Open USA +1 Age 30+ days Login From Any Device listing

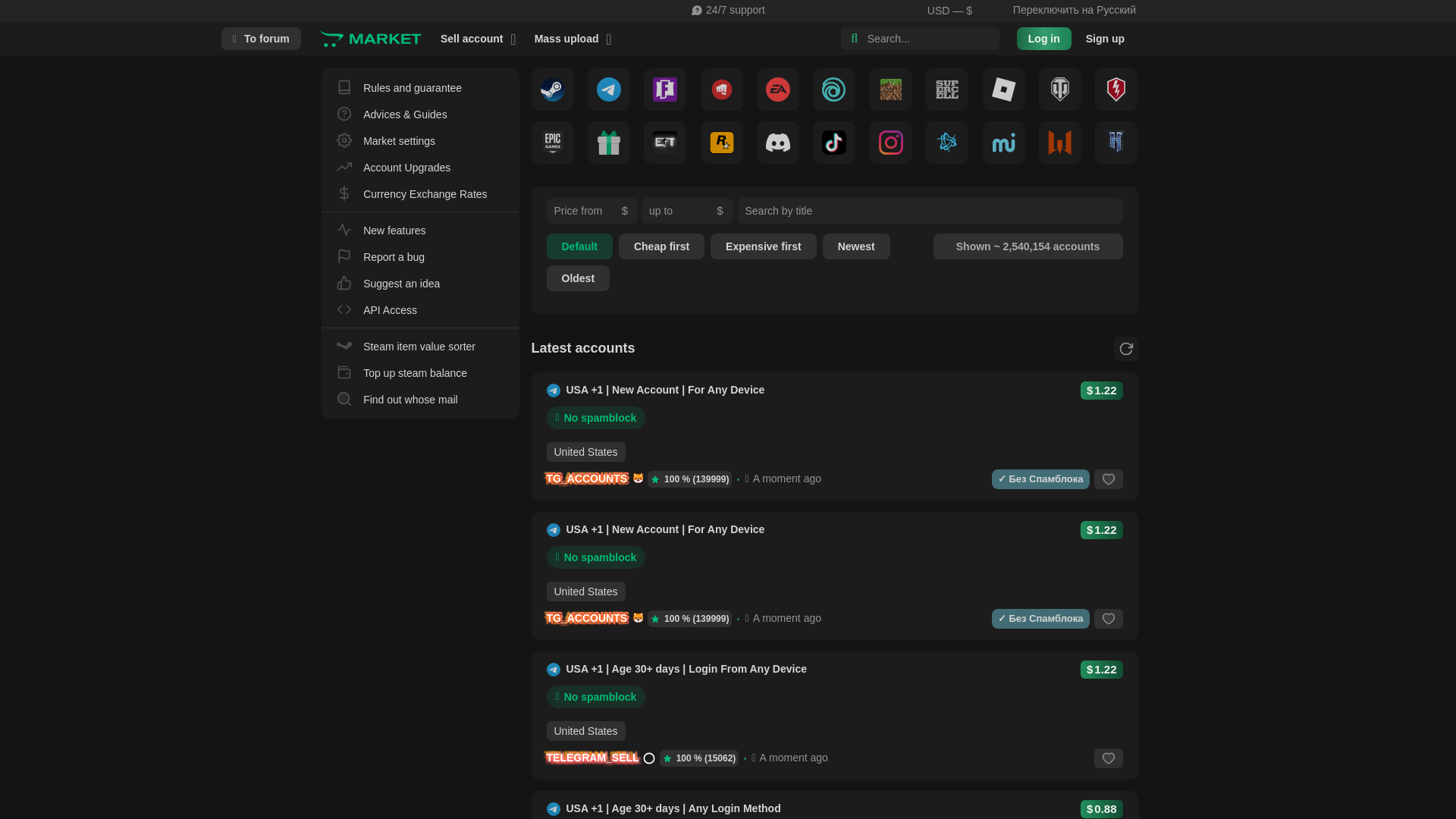pyautogui.click(x=686, y=669)
